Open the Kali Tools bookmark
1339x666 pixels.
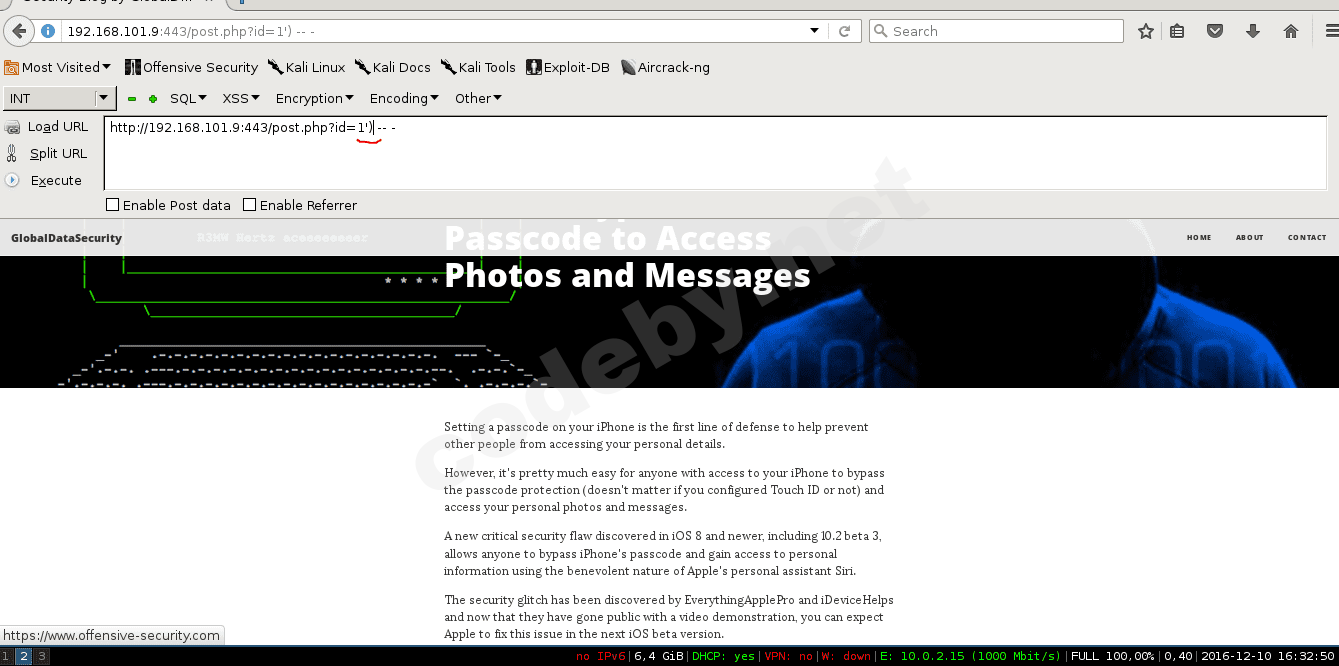pos(478,67)
